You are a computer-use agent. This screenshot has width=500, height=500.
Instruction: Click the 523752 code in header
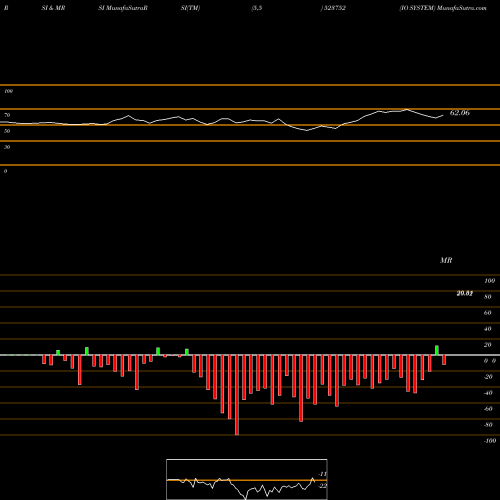pos(334,8)
